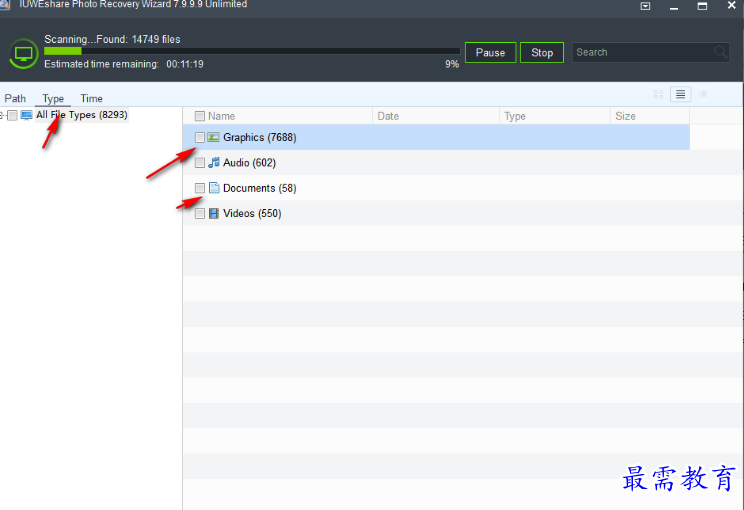Maximize the Photo Recovery Wizard window

point(702,6)
